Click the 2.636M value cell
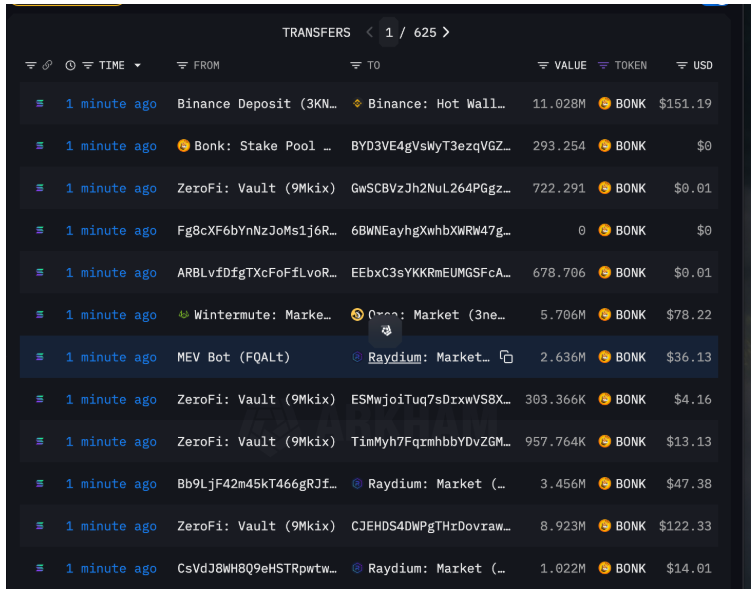The width and height of the screenshot is (756, 596). pos(563,357)
